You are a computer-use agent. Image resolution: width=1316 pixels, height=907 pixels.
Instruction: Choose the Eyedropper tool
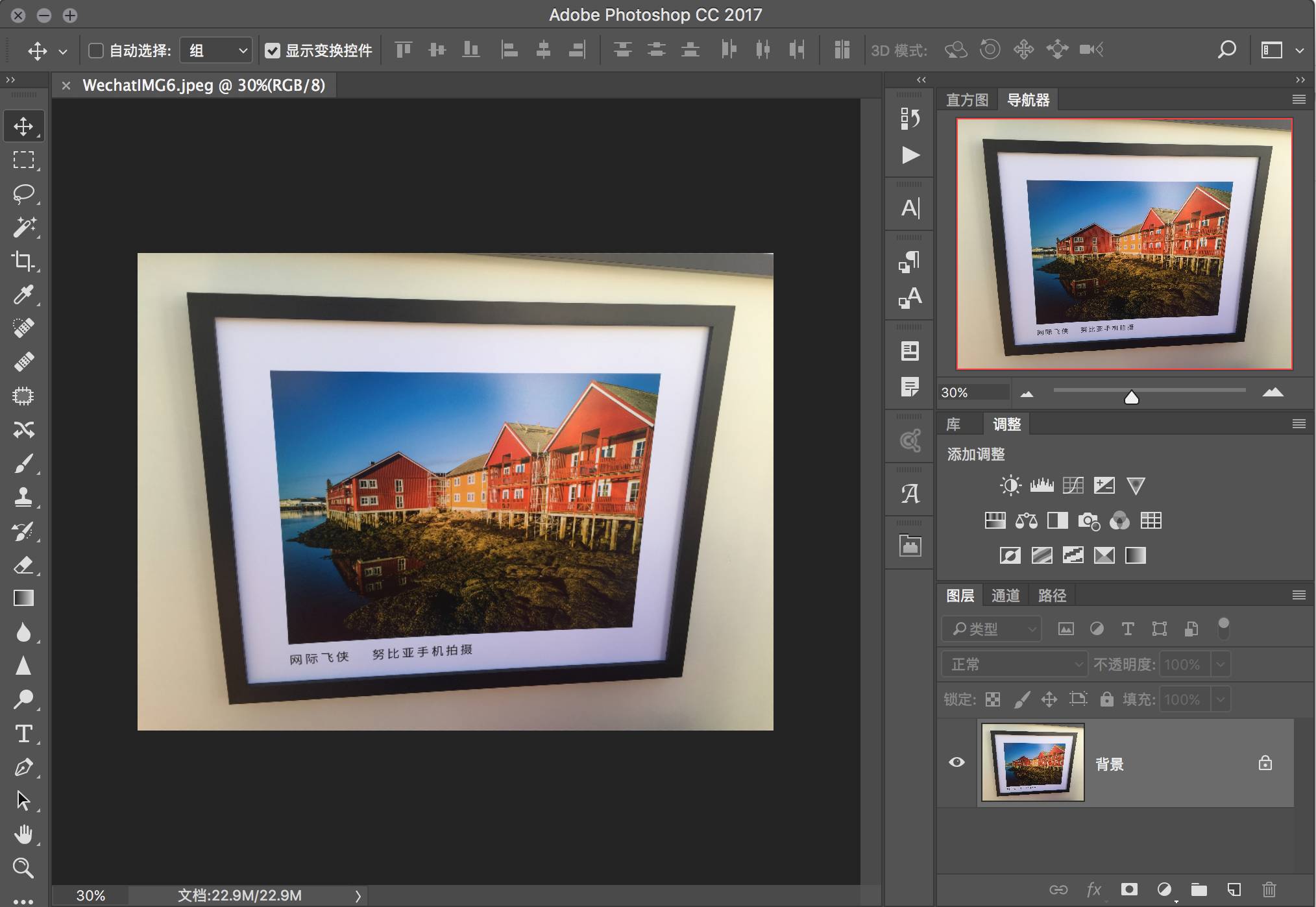(23, 295)
